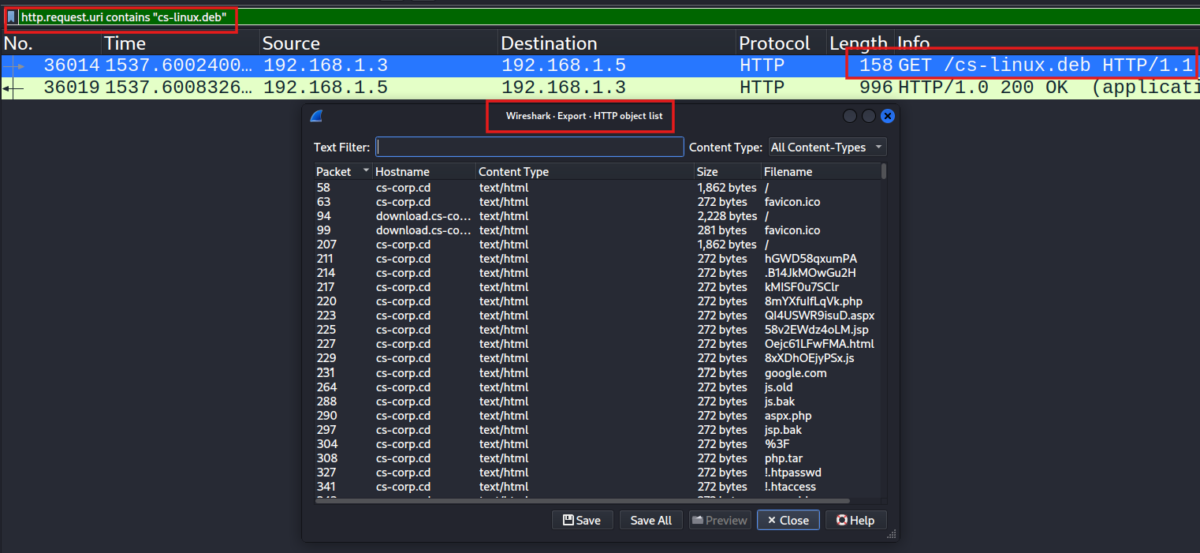
Task: Select the aspx.php filename row
Action: tap(597, 415)
